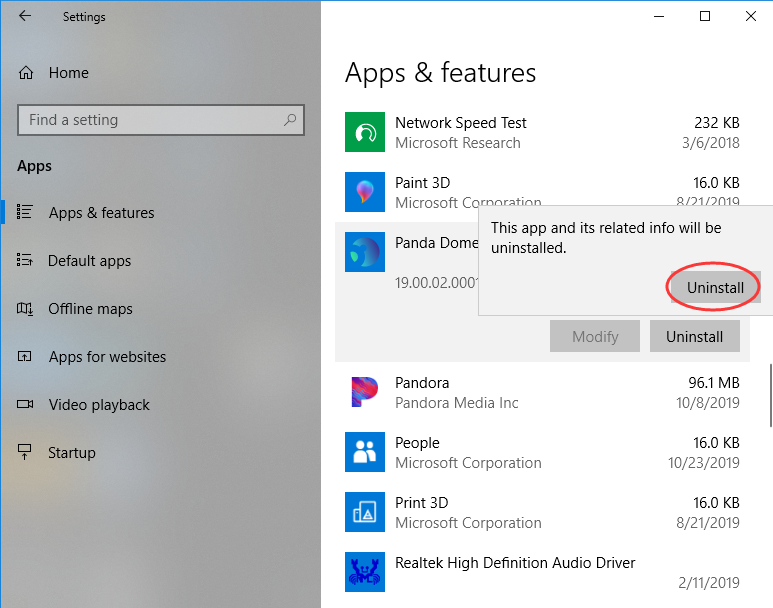Select the Network Speed Test entry name
Viewport: 773px width, 608px height.
tap(460, 122)
